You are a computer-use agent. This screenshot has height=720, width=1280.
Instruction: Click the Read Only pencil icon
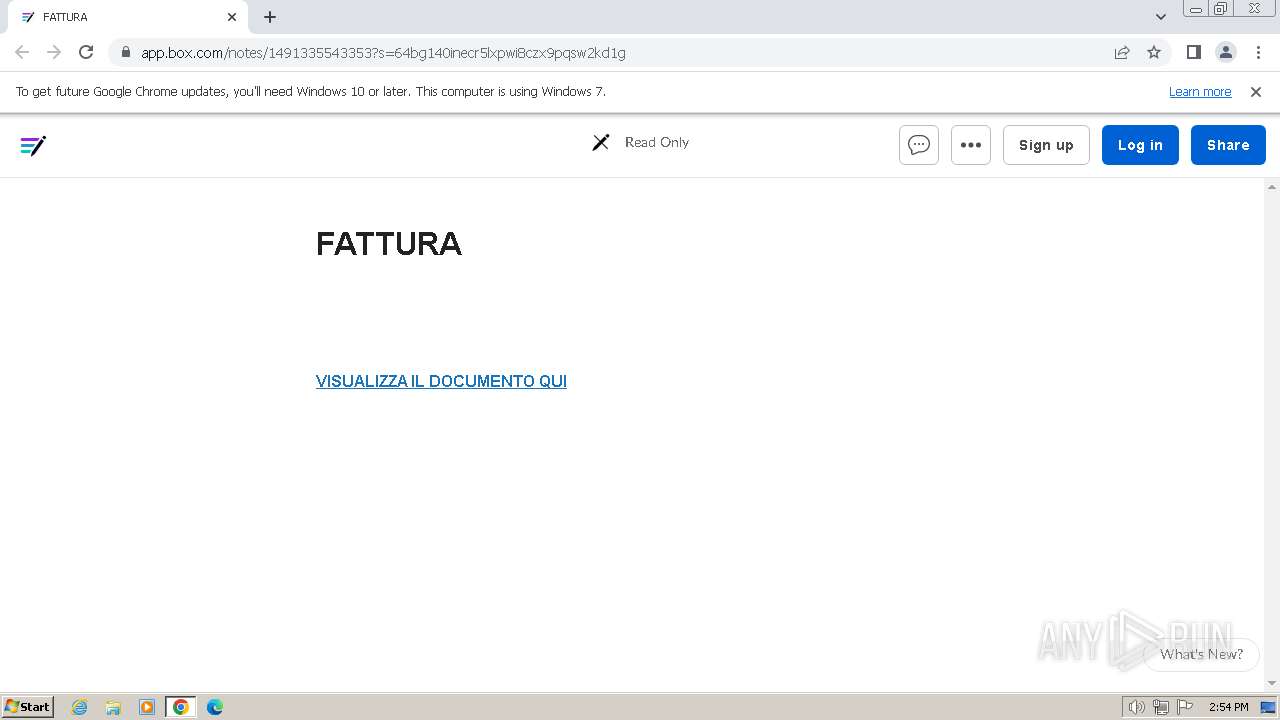click(x=601, y=143)
